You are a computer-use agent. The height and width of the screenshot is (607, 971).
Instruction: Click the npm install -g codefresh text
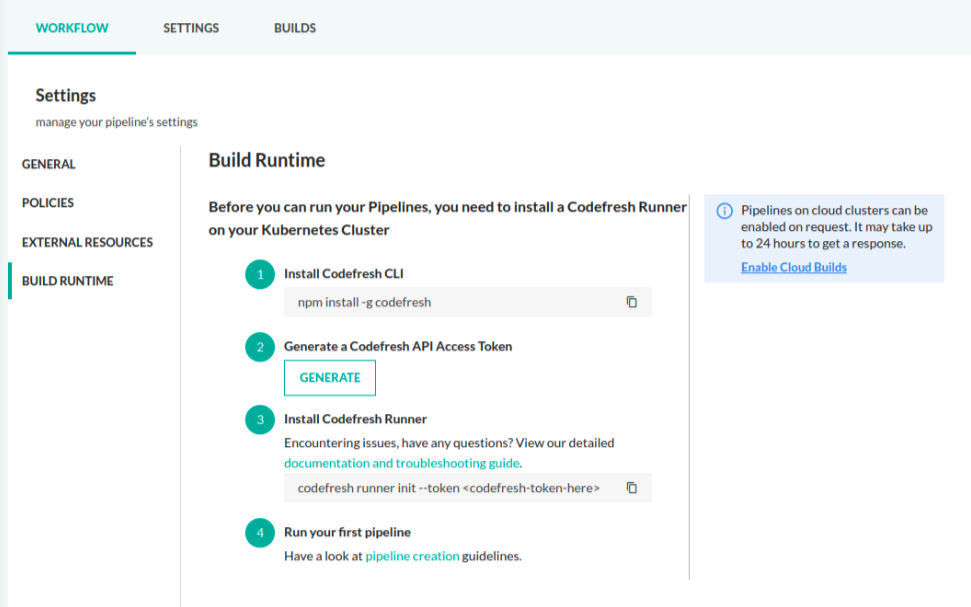364,302
